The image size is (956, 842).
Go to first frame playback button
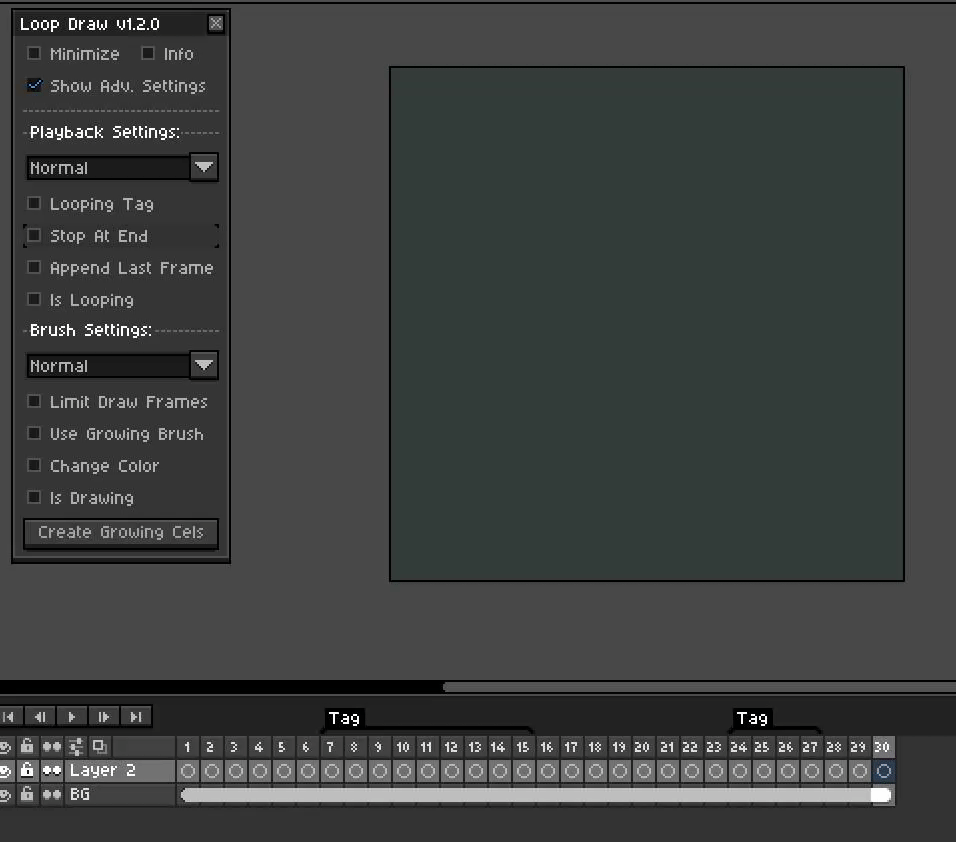[9, 716]
